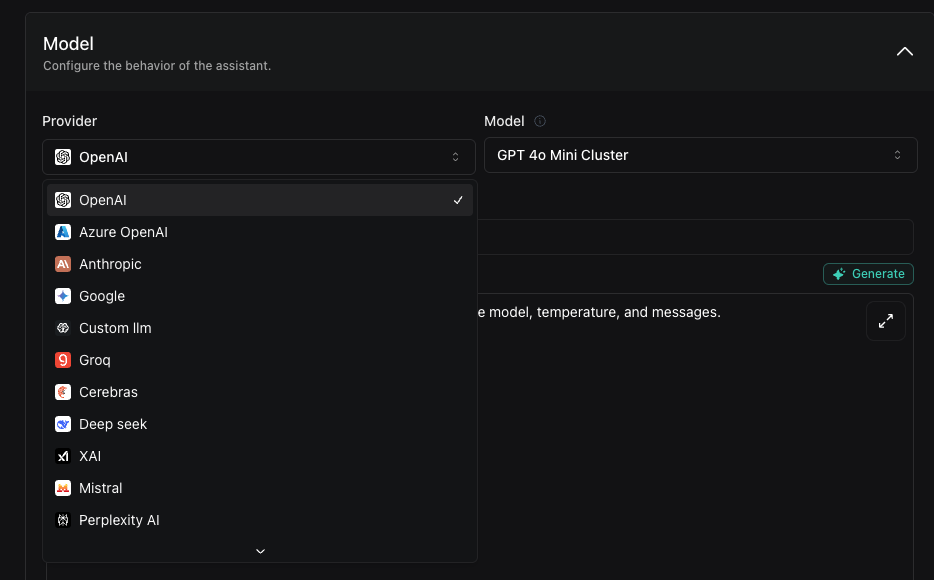The width and height of the screenshot is (934, 580).
Task: Click the Groq option label
Action: [x=95, y=360]
